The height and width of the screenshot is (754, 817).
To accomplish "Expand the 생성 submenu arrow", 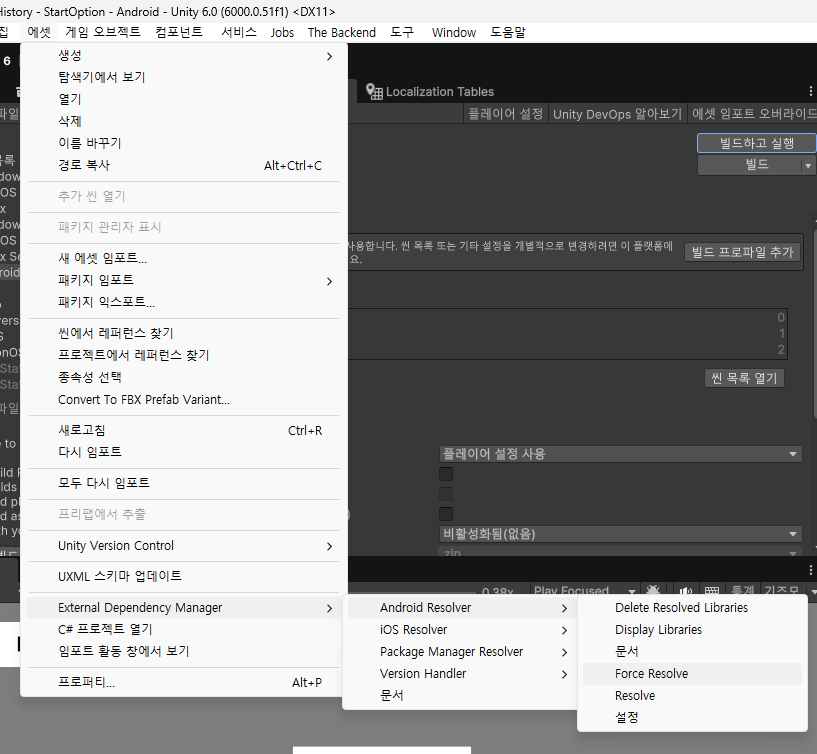I will pyautogui.click(x=329, y=56).
